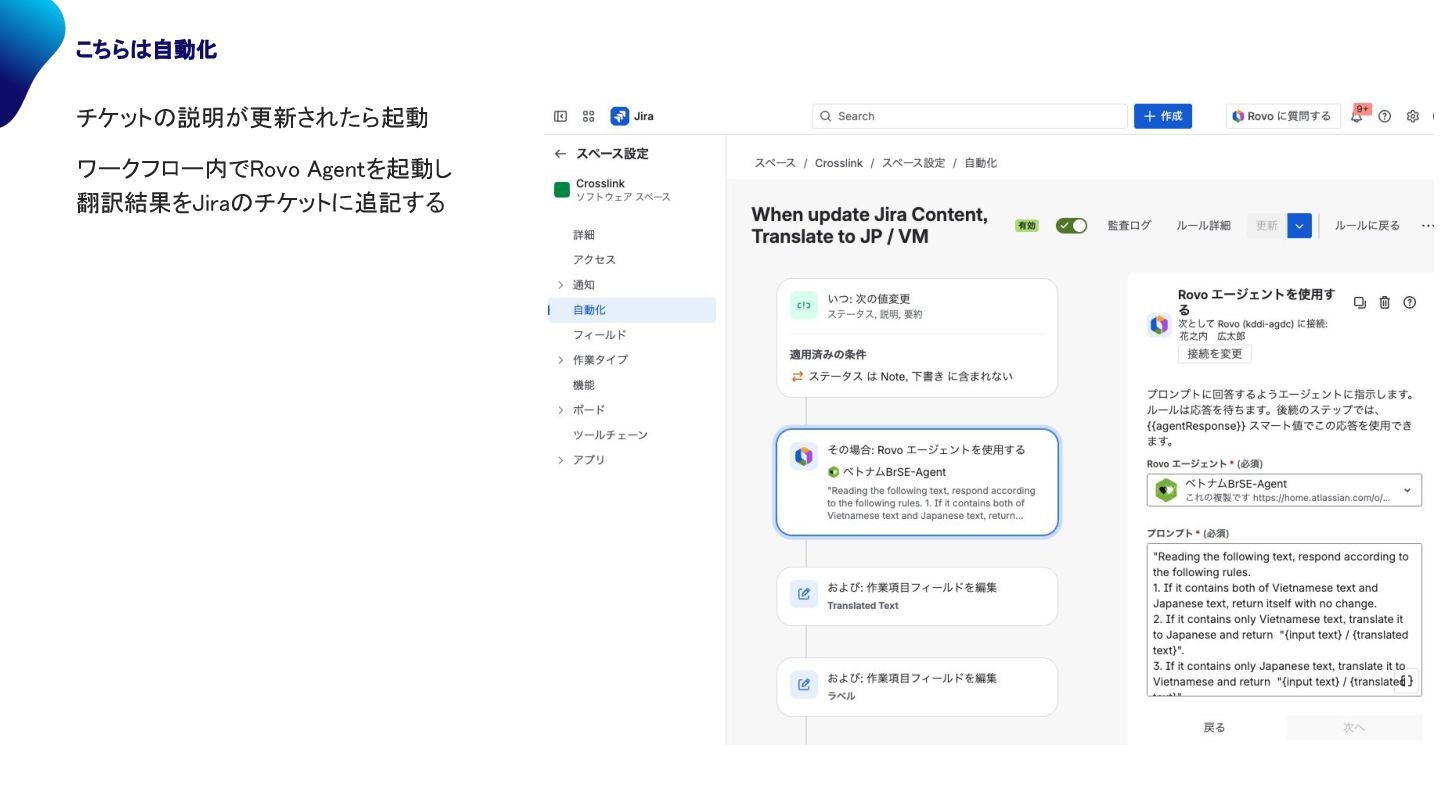Click the スペース breadcrumb link
The width and height of the screenshot is (1440, 810).
775,163
